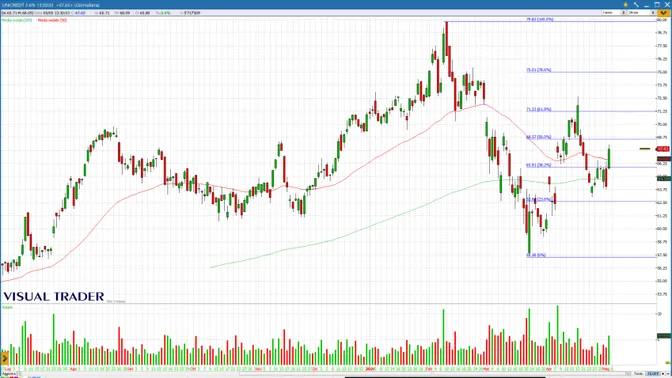Select the green Media mobile (200) label
Viewport: 672px width, 378px height.
click(x=17, y=20)
